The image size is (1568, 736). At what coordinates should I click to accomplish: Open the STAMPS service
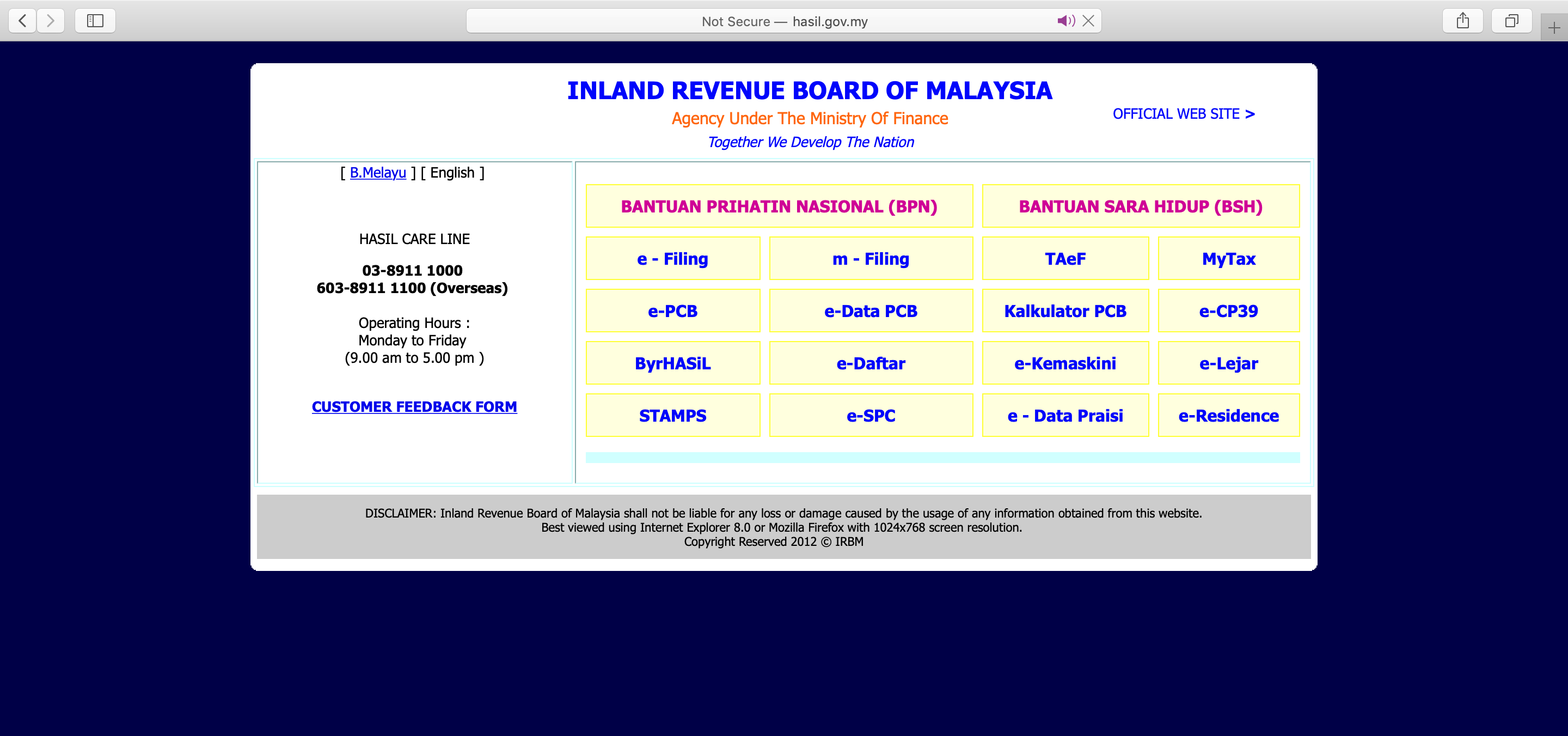pyautogui.click(x=672, y=416)
